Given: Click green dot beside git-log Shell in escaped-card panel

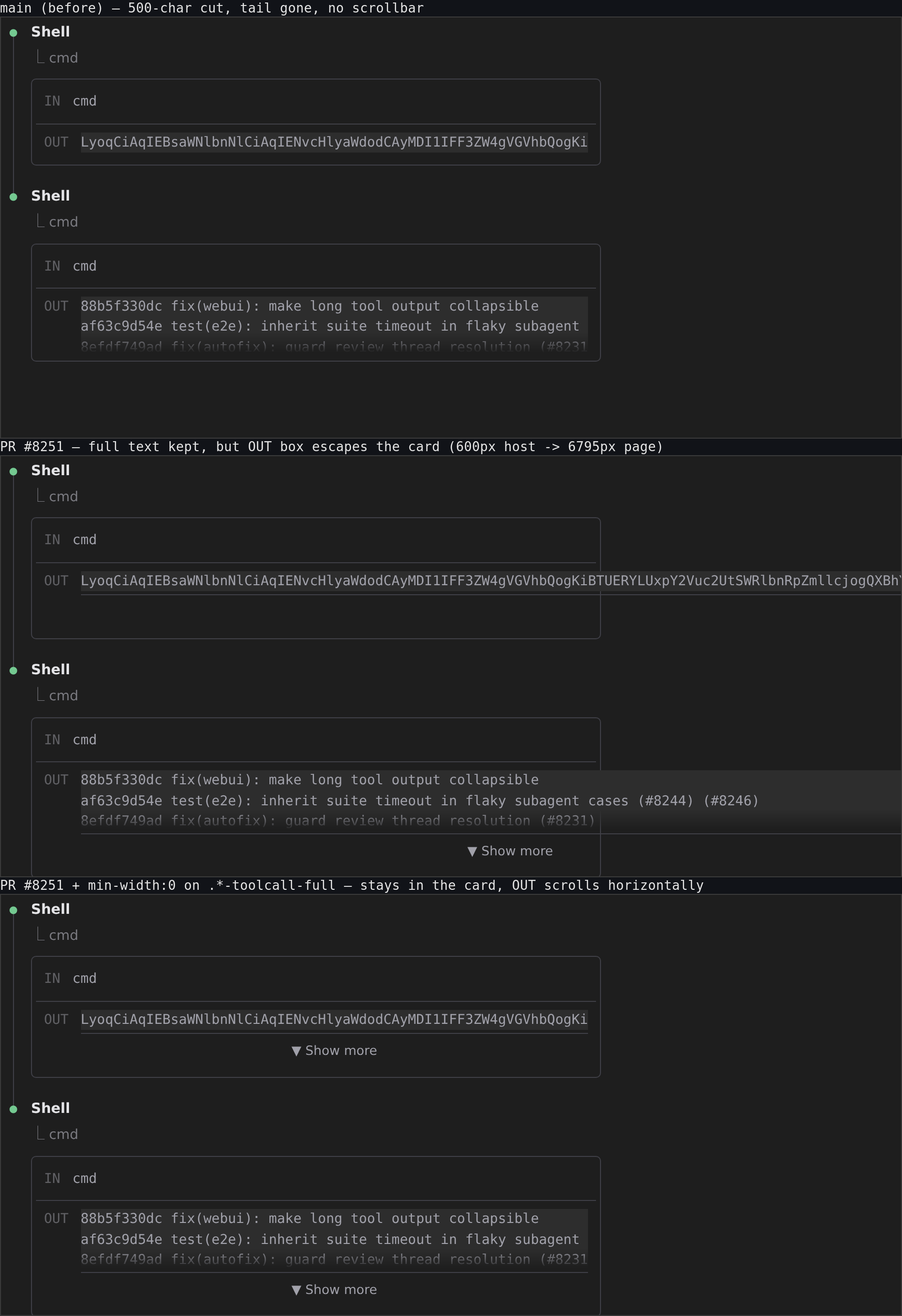Looking at the screenshot, I should point(13,670).
